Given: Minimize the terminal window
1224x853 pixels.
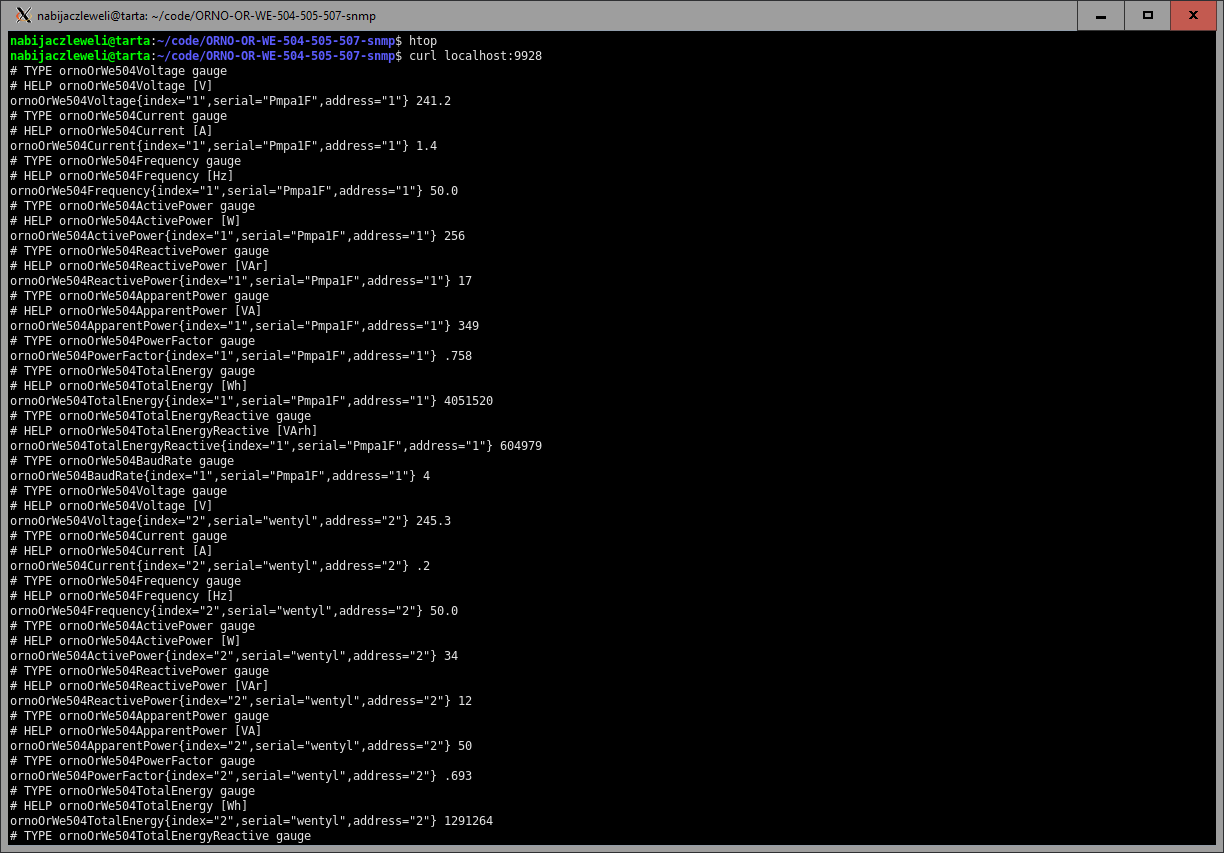Looking at the screenshot, I should coord(1101,15).
